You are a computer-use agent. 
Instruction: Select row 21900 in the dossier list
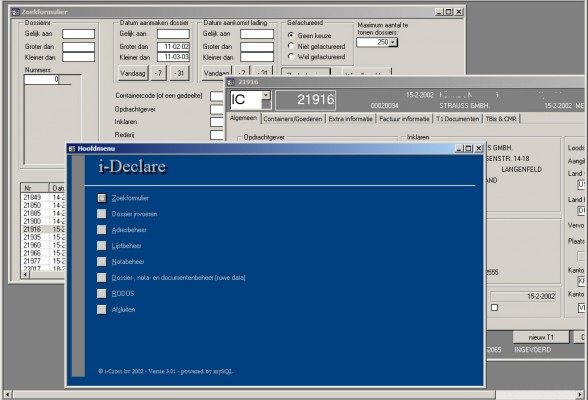tap(43, 221)
